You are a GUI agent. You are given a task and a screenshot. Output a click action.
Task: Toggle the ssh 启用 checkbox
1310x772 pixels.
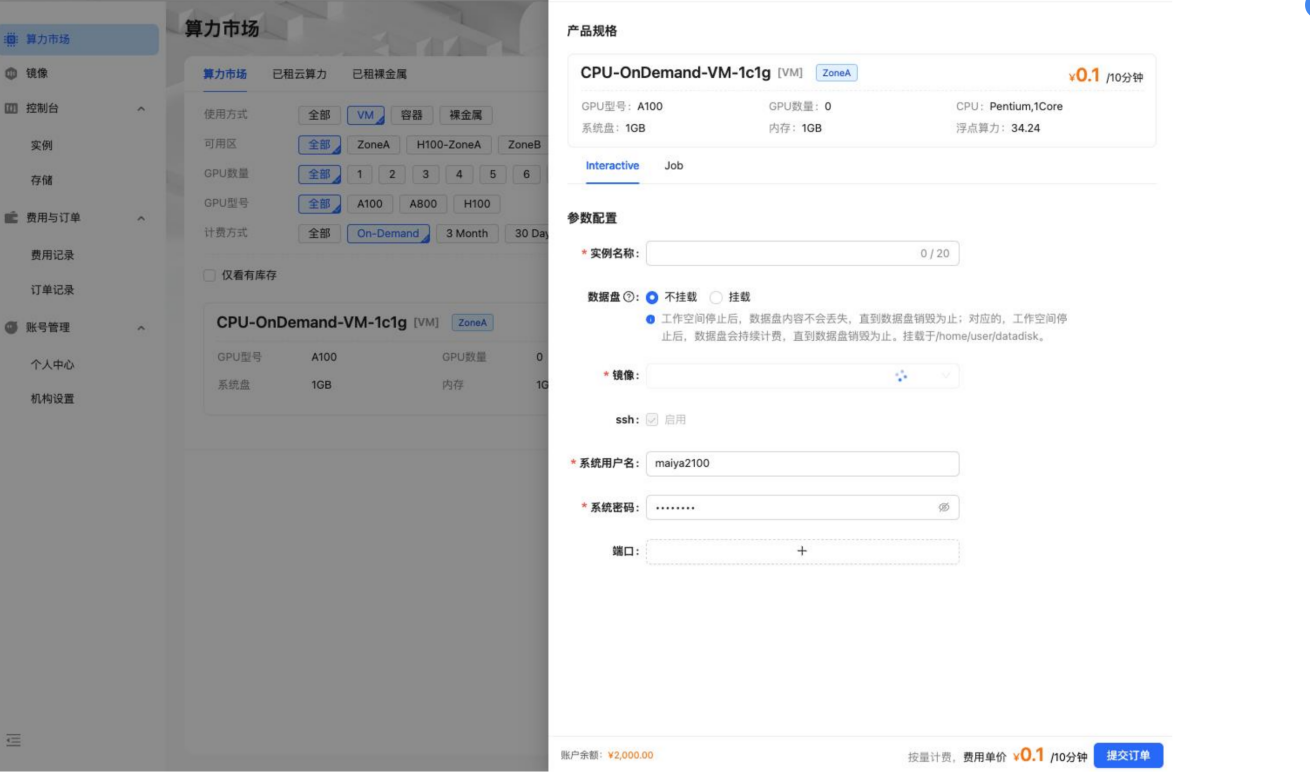(653, 420)
